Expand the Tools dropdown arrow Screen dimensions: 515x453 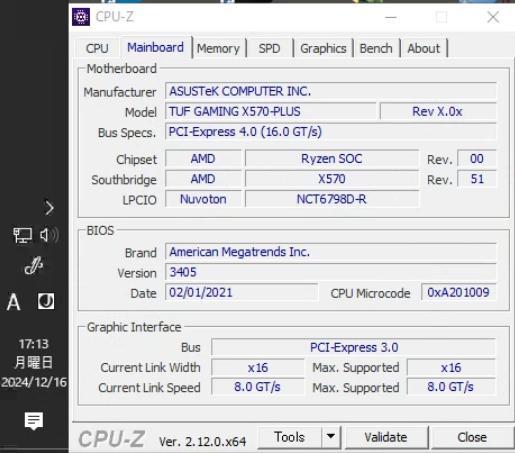[x=331, y=436]
